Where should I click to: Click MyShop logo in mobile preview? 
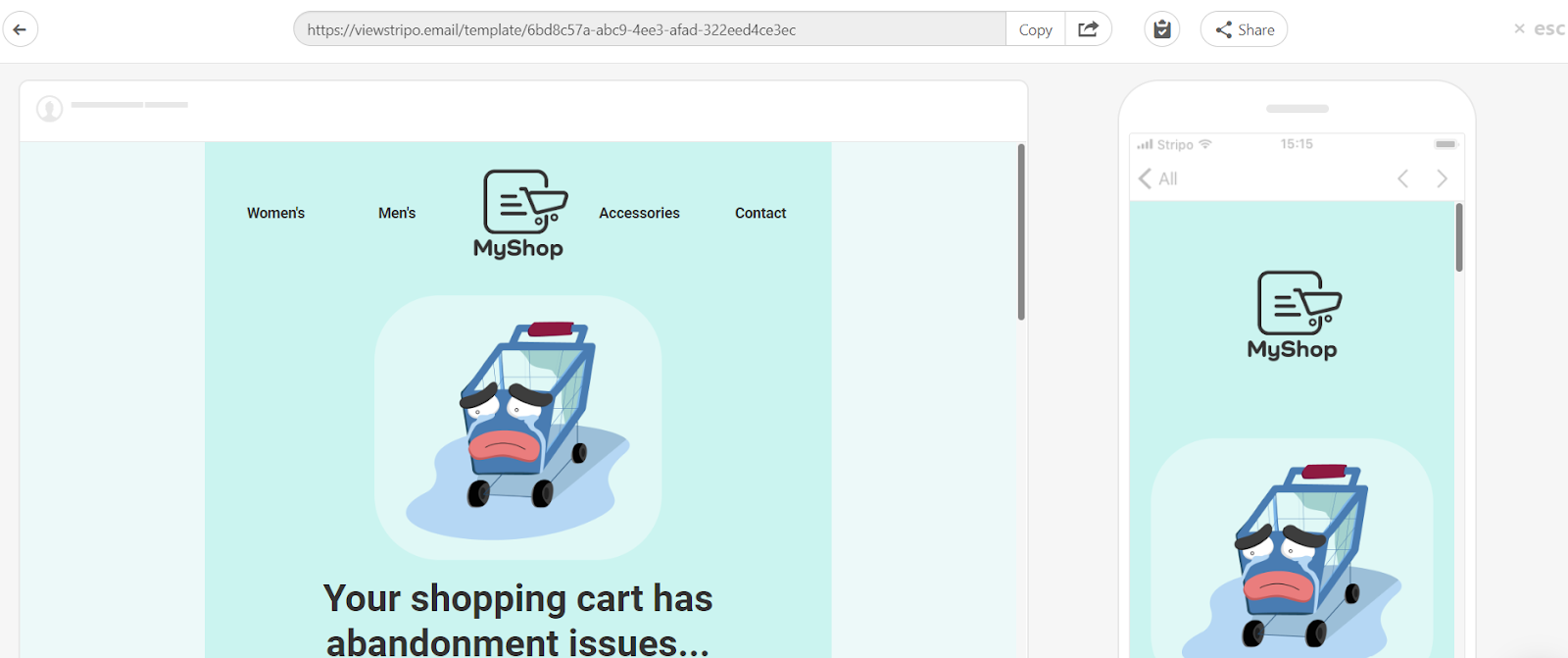click(1294, 316)
